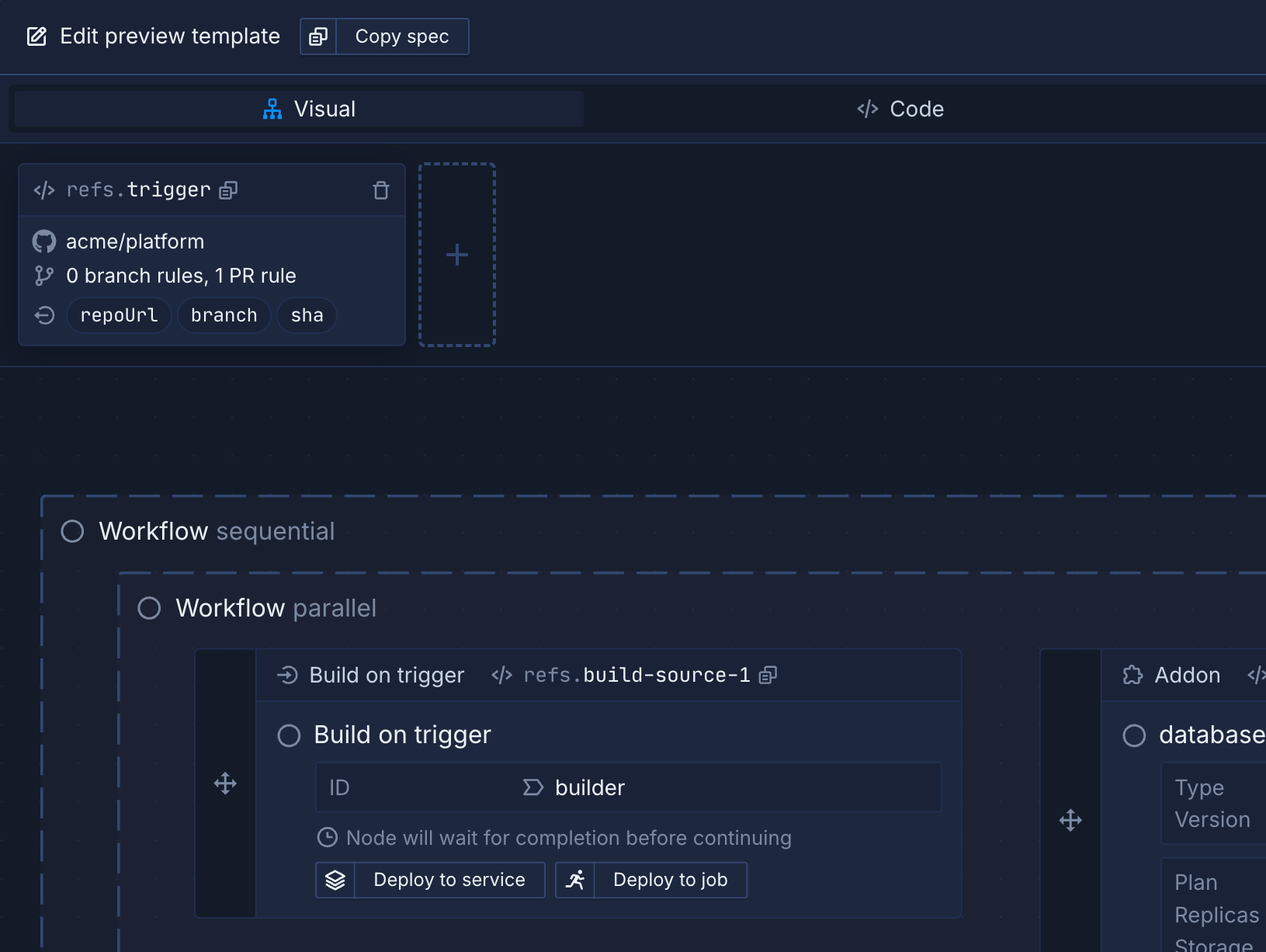
Task: Click the Copy spec button
Action: [x=384, y=37]
